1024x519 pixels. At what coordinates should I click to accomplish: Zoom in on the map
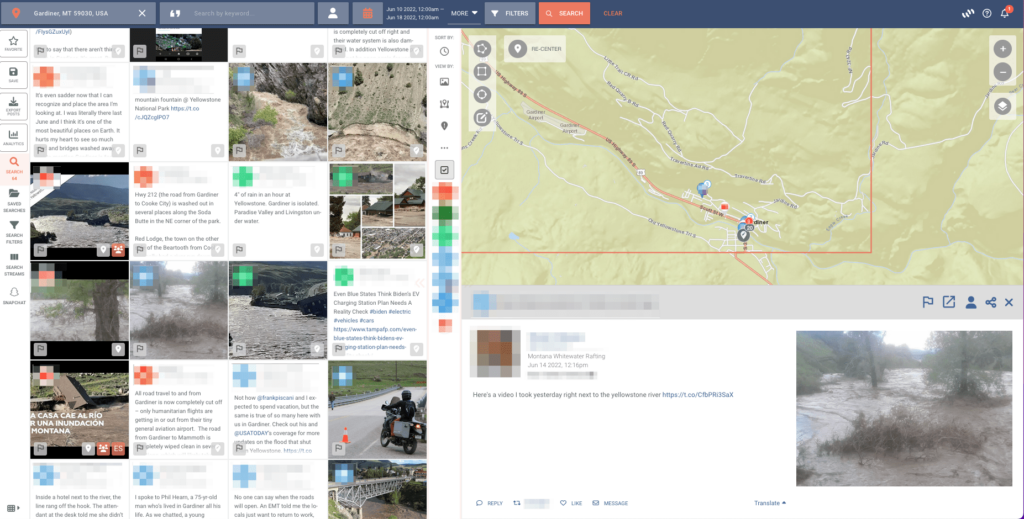pyautogui.click(x=1002, y=49)
